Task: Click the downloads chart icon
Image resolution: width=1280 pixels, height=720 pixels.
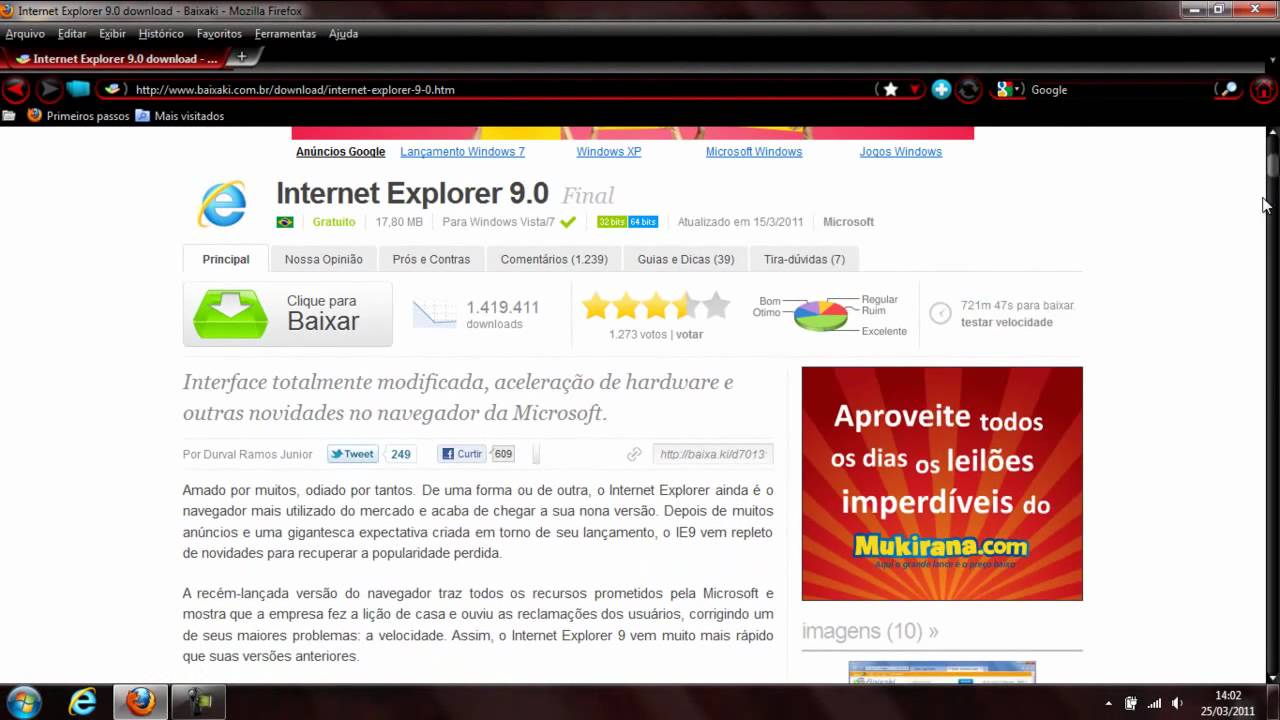Action: click(435, 314)
